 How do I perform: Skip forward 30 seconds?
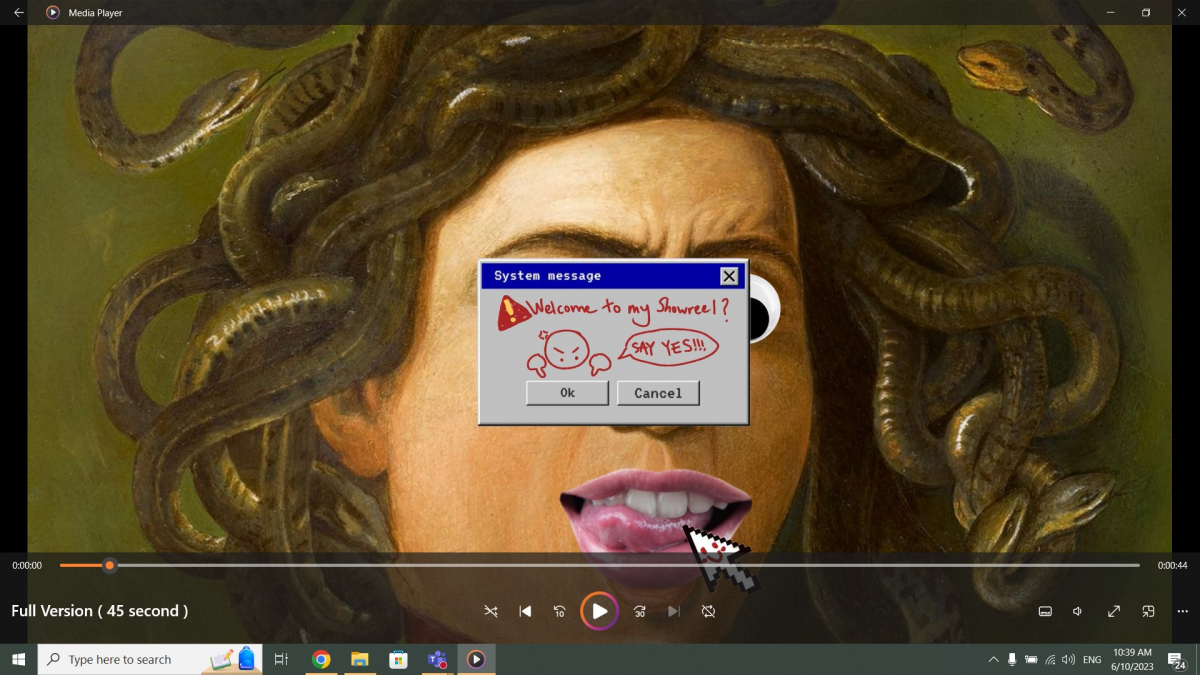(640, 611)
